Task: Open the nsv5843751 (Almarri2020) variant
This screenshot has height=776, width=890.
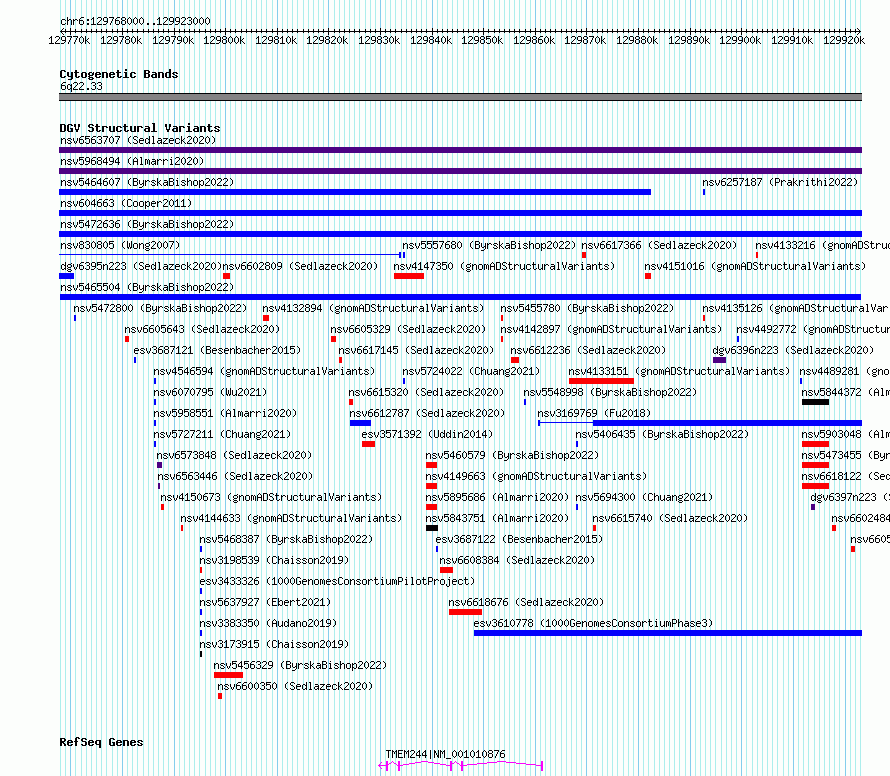Action: (x=497, y=518)
